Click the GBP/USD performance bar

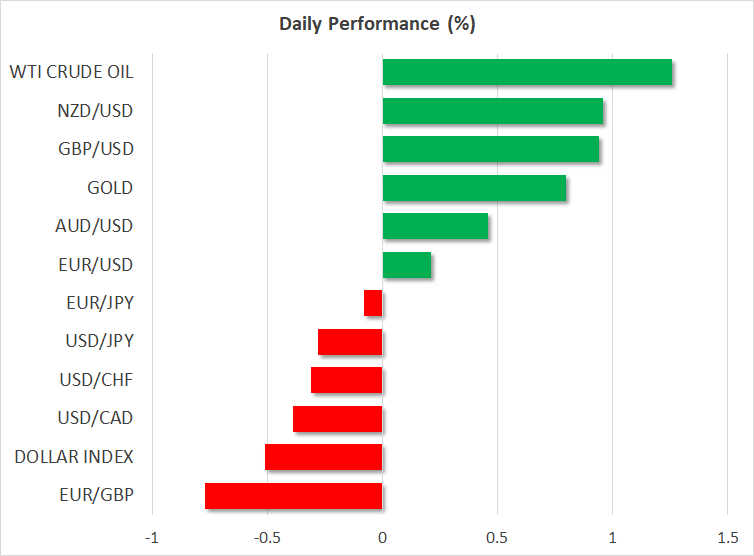click(x=490, y=149)
